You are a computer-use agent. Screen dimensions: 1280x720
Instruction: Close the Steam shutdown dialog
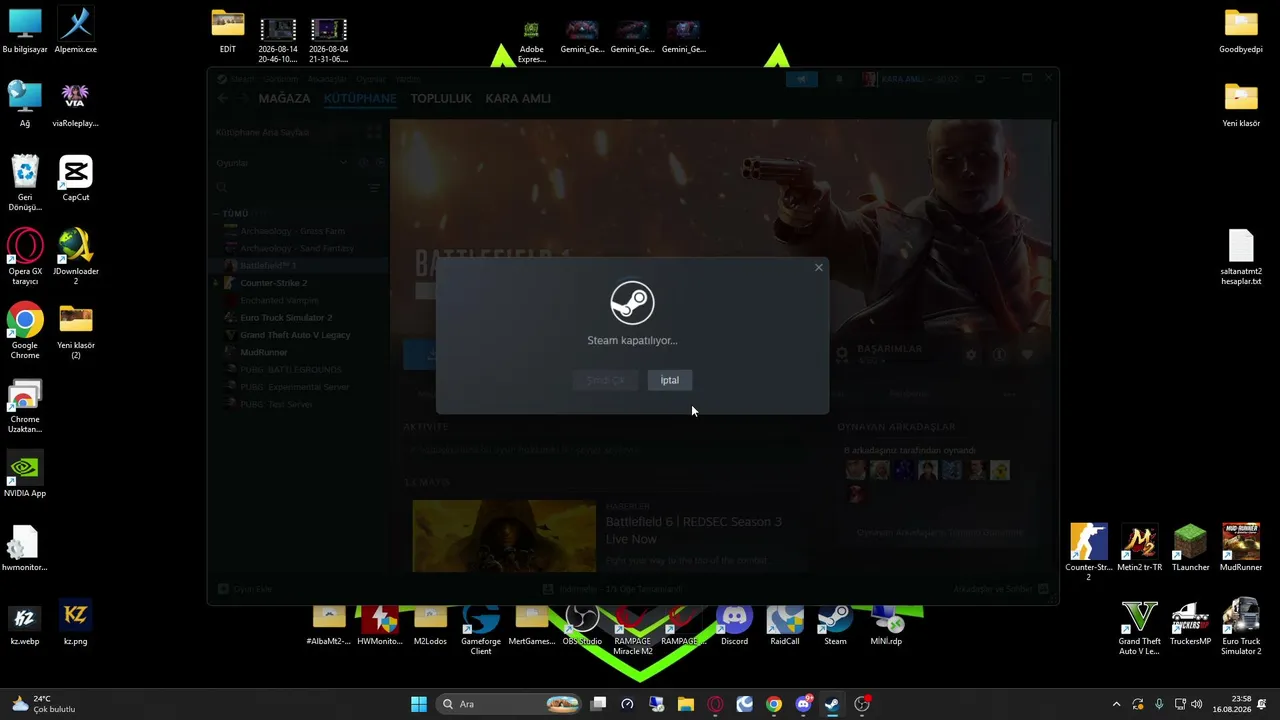(819, 267)
